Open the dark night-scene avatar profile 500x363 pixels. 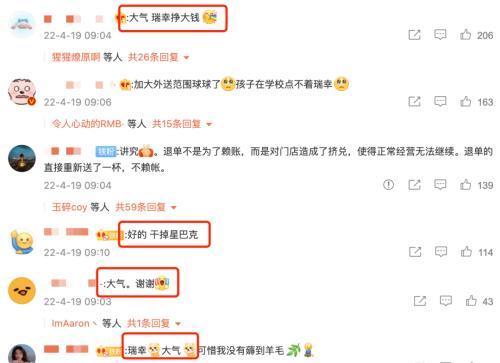[22, 158]
